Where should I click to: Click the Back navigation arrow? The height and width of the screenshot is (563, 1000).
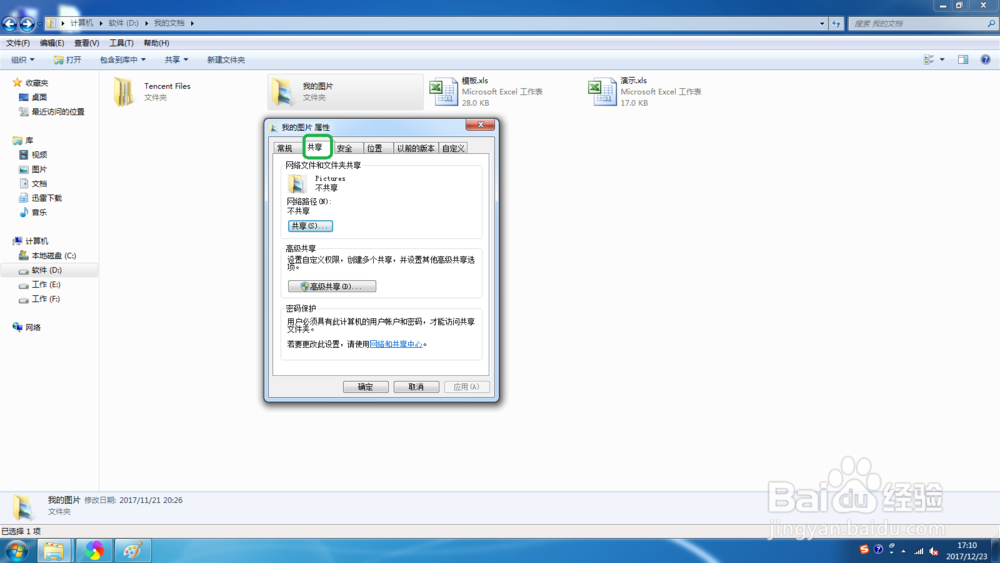[10, 24]
